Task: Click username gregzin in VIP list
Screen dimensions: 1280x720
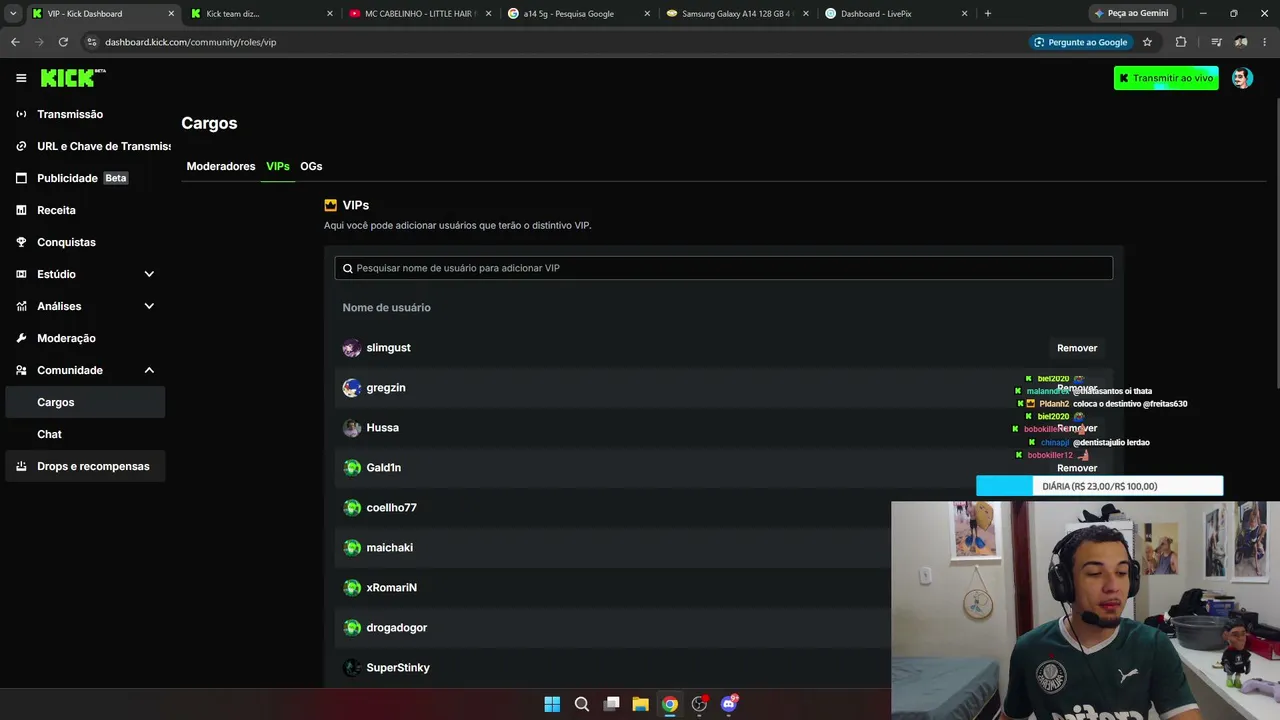Action: tap(386, 388)
